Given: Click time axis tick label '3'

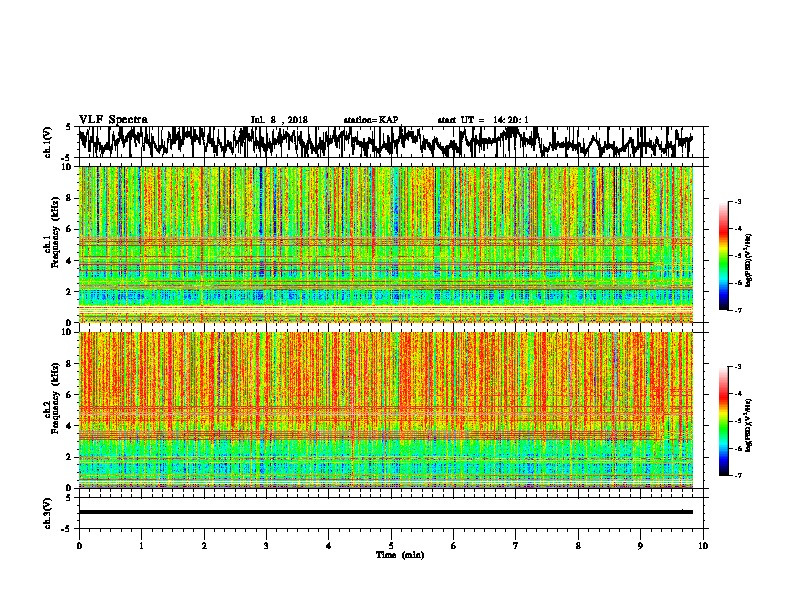Looking at the screenshot, I should coord(266,546).
